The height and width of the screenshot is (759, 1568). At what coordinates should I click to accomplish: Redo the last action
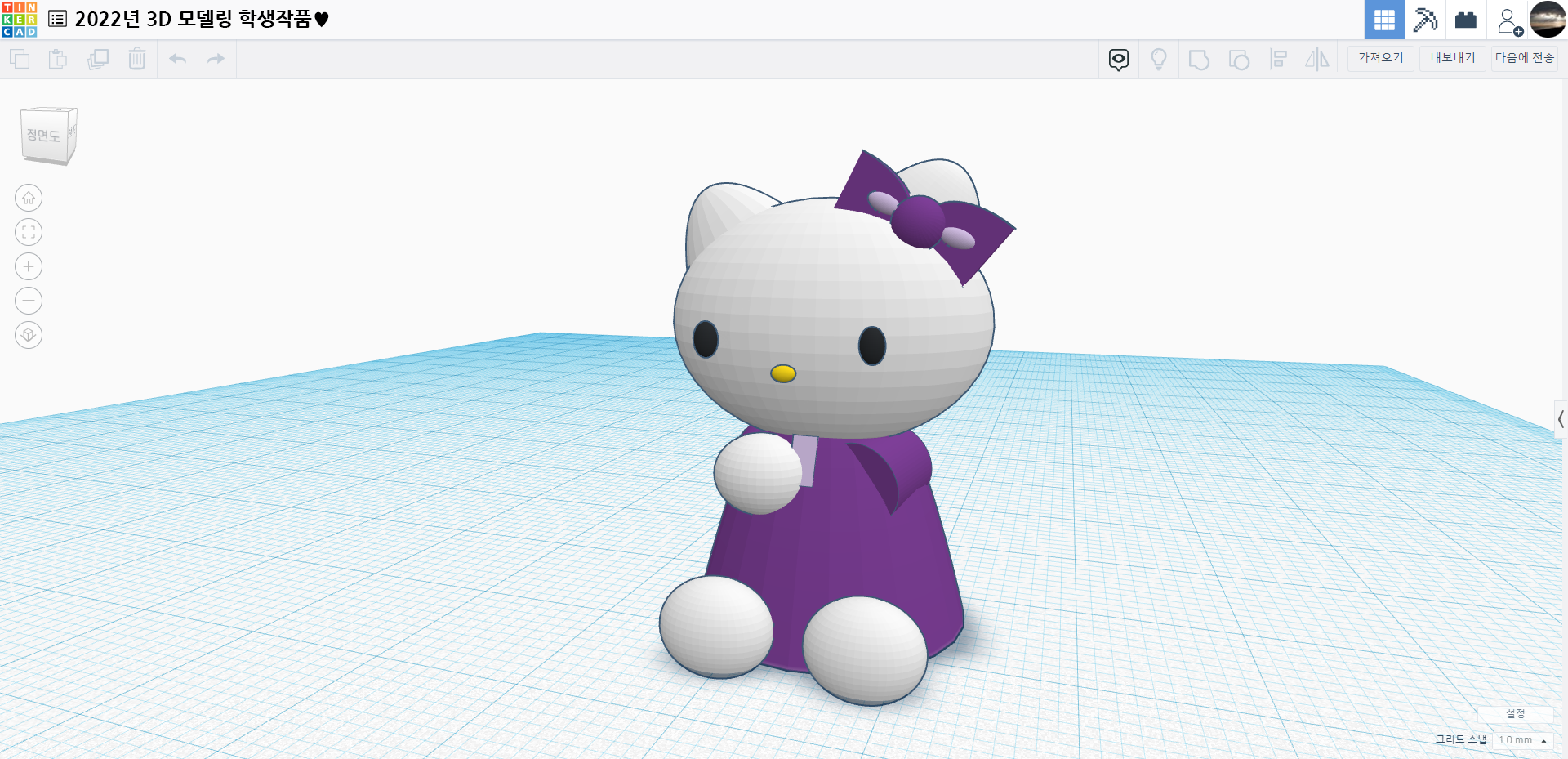pyautogui.click(x=216, y=59)
